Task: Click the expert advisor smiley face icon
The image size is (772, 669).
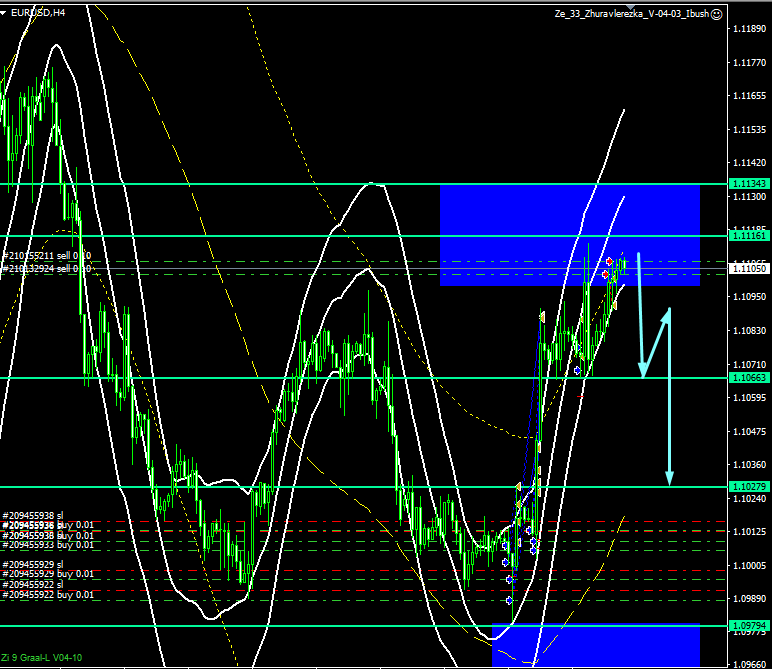Action: tap(717, 14)
